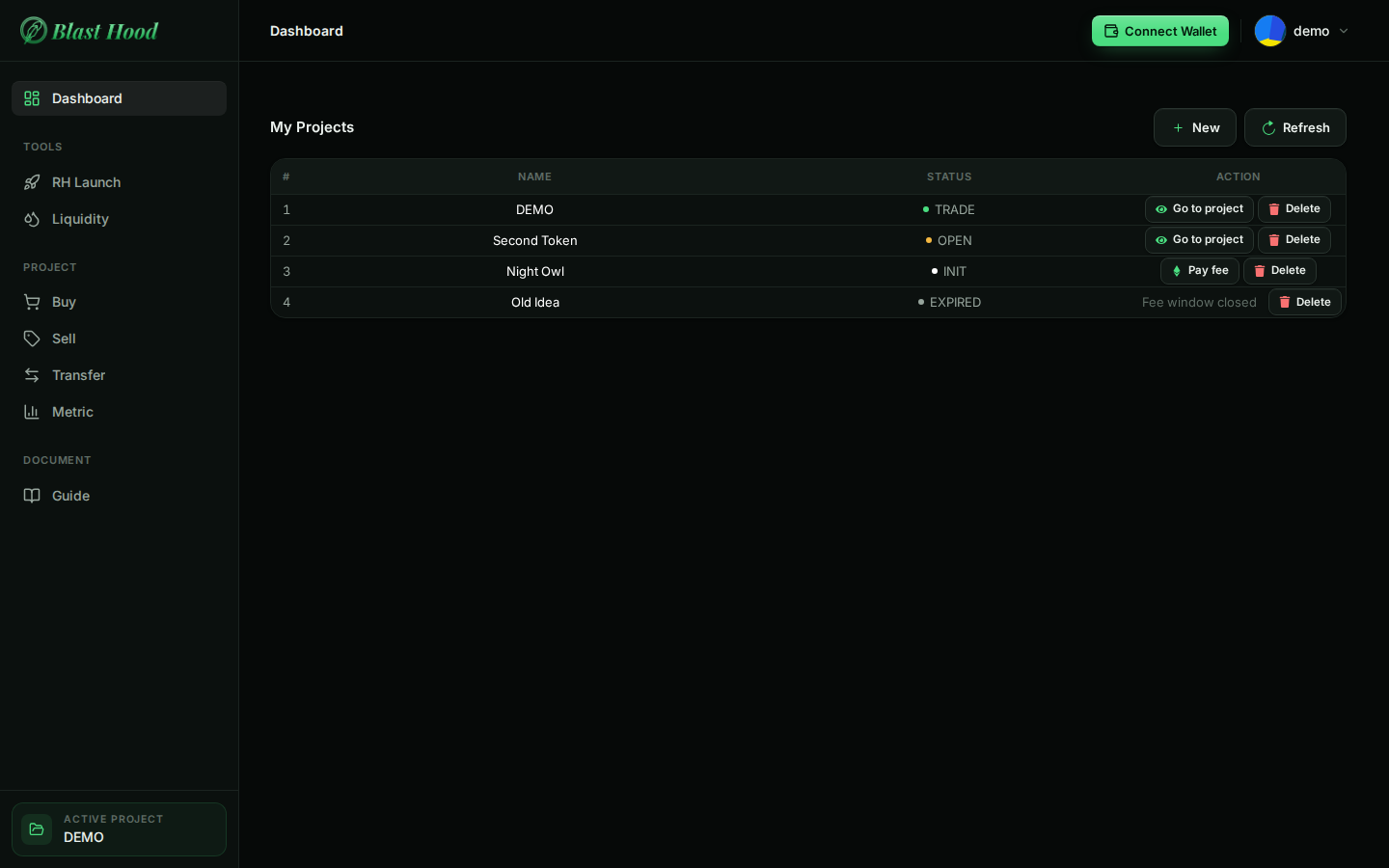Click the Liquidity droplet icon
This screenshot has width=1389, height=868.
pos(32,219)
